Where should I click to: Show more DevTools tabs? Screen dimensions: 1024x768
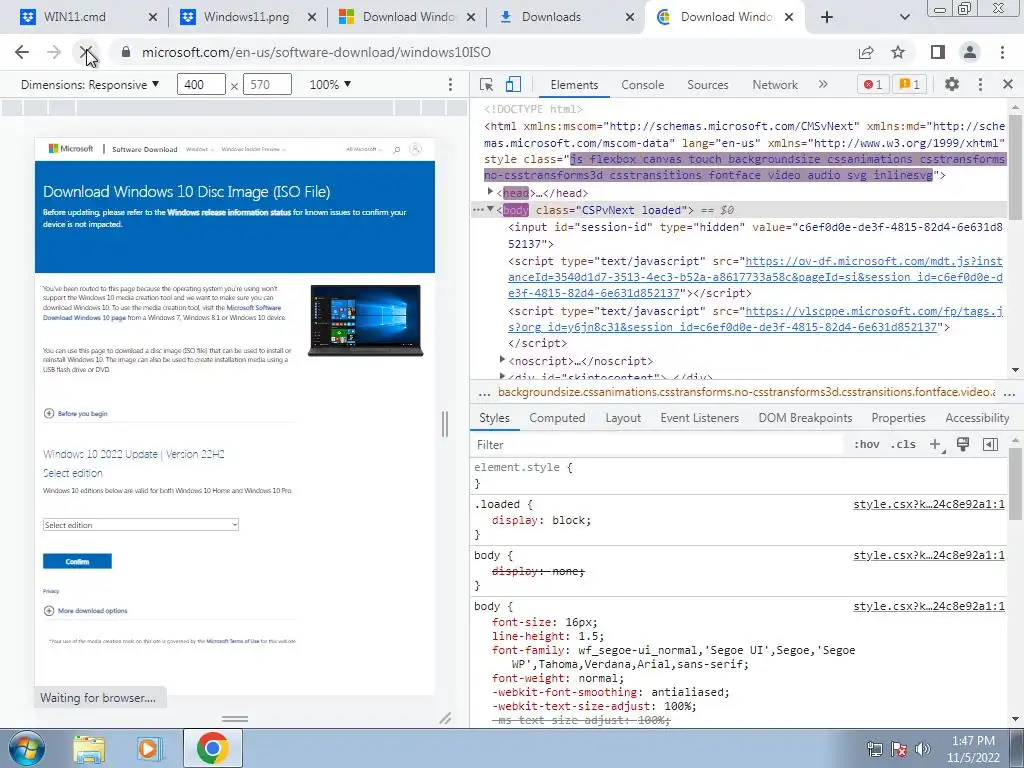point(824,84)
